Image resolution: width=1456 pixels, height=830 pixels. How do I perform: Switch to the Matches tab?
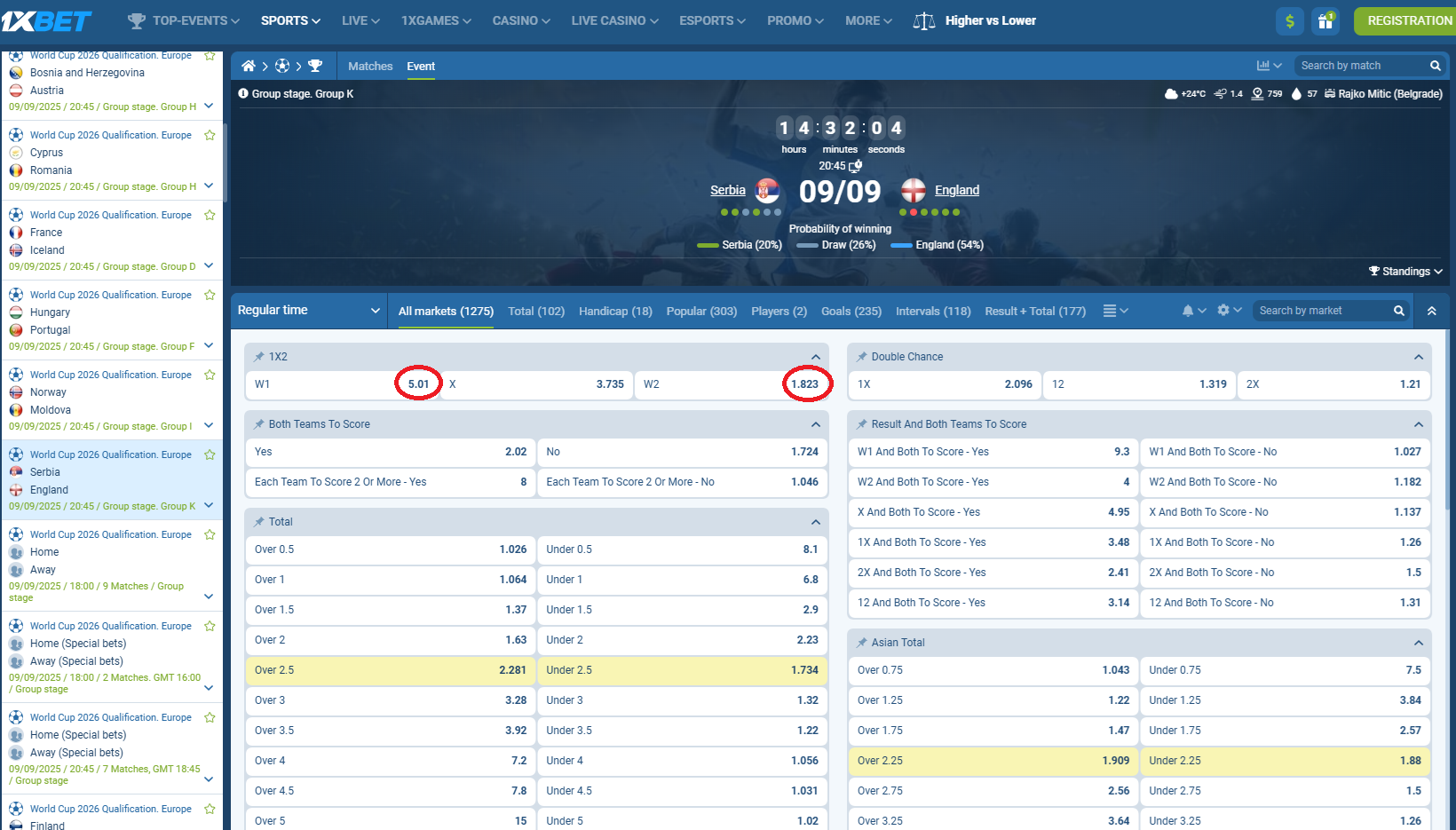tap(370, 66)
